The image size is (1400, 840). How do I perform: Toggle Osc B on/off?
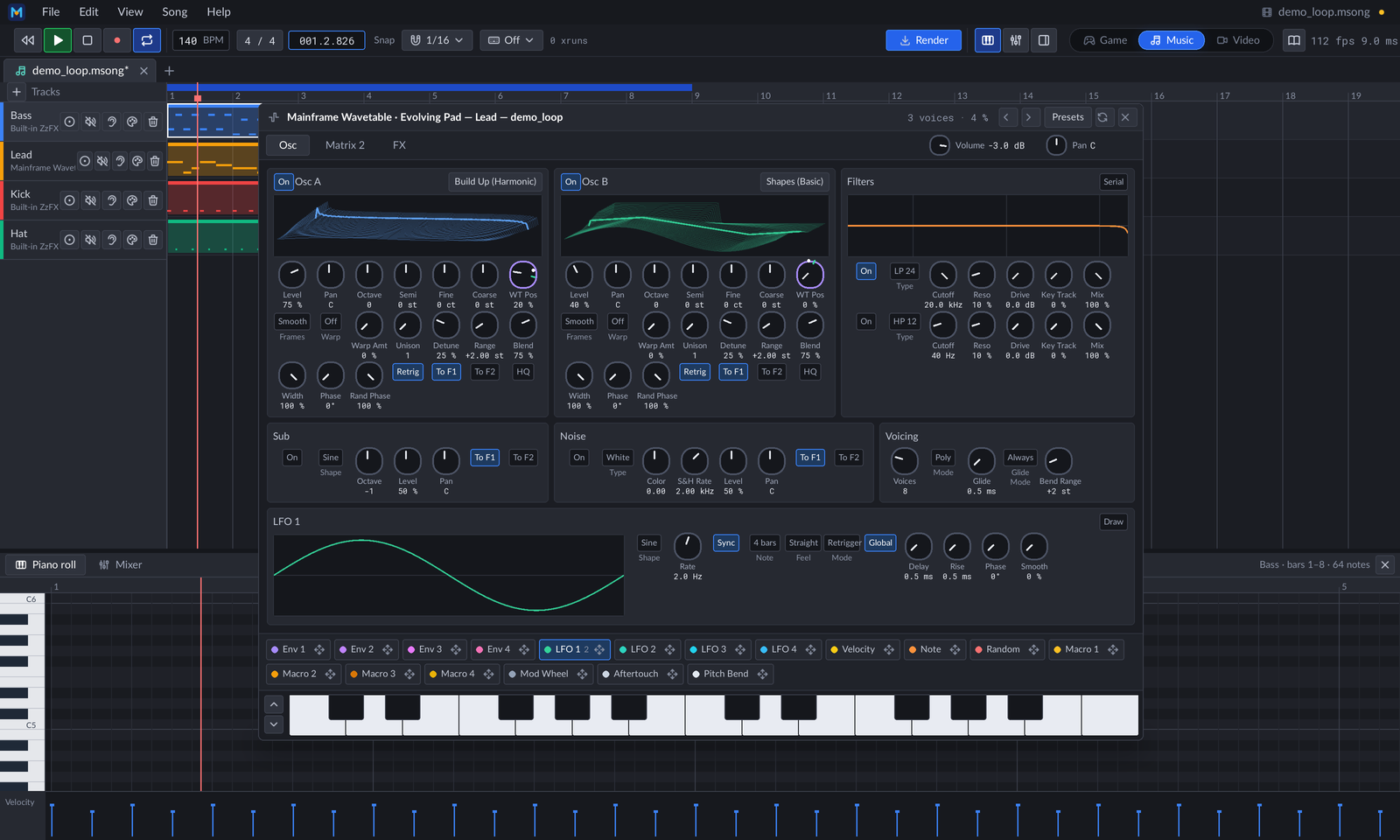pyautogui.click(x=570, y=182)
